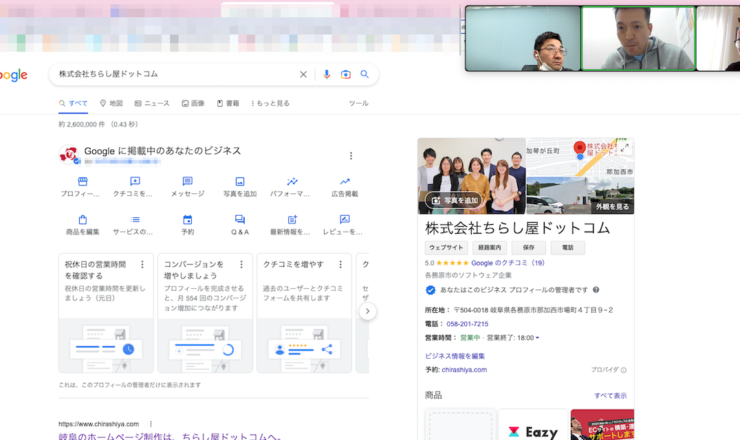Click the Google logo
This screenshot has width=740, height=440.
[13, 75]
